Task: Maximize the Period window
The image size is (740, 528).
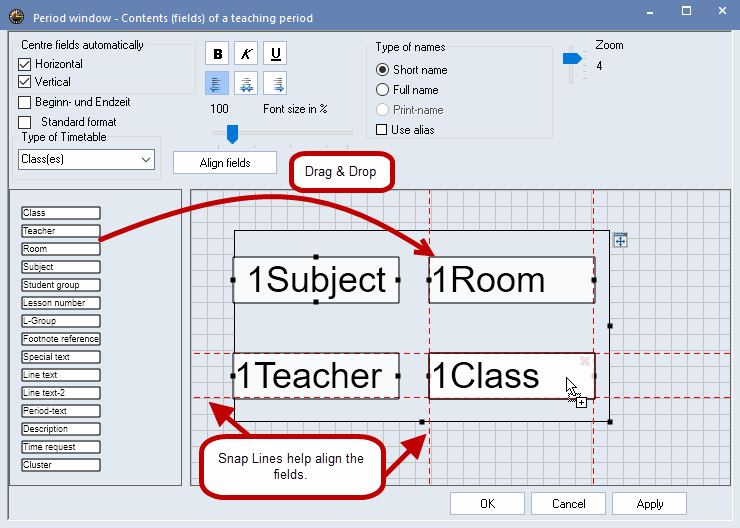Action: [x=686, y=11]
